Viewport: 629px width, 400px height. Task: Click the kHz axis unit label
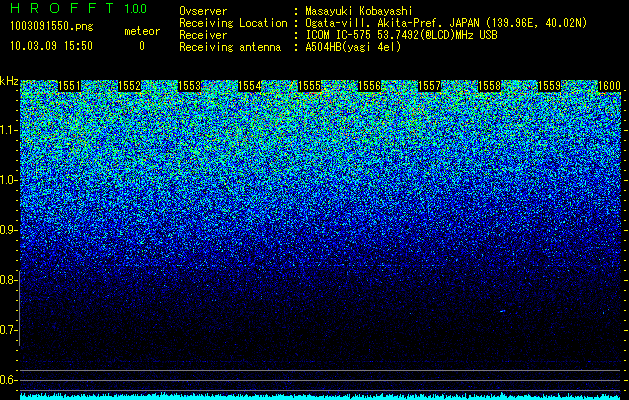tap(9, 81)
